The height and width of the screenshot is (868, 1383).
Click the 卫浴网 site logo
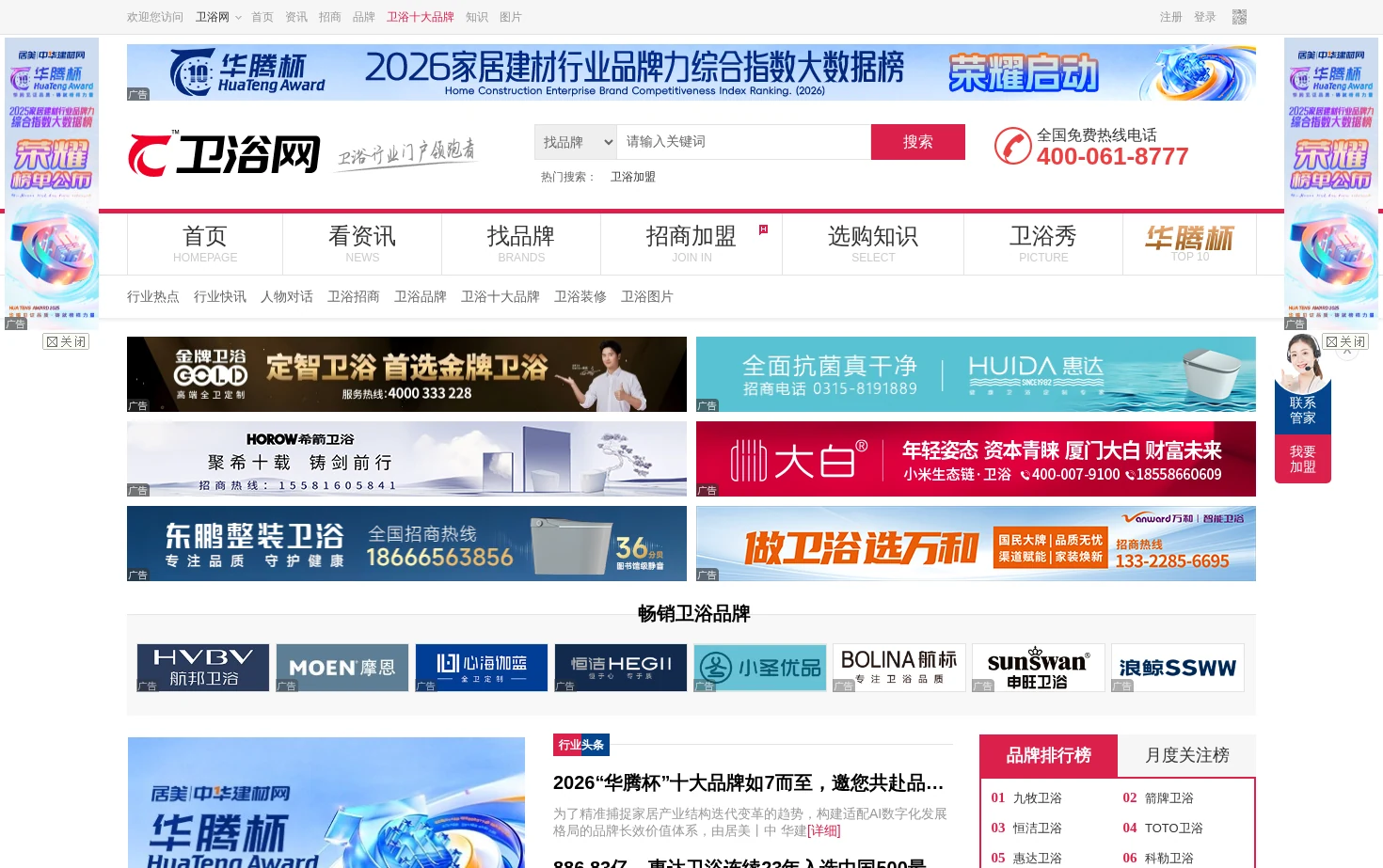[x=225, y=154]
